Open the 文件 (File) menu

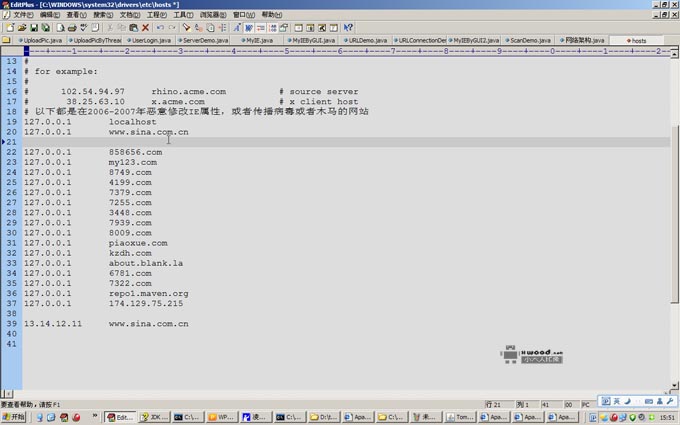[x=23, y=15]
